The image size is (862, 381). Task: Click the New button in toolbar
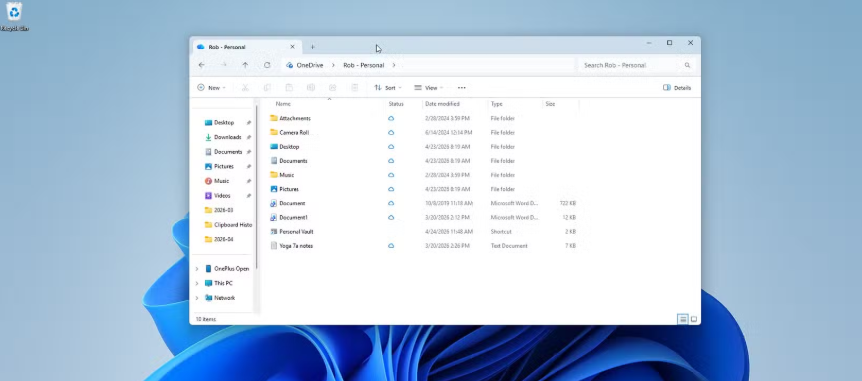point(212,87)
